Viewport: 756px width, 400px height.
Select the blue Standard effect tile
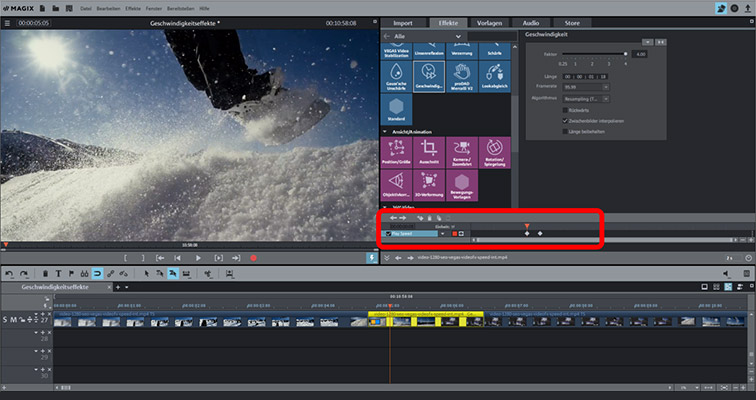(396, 109)
